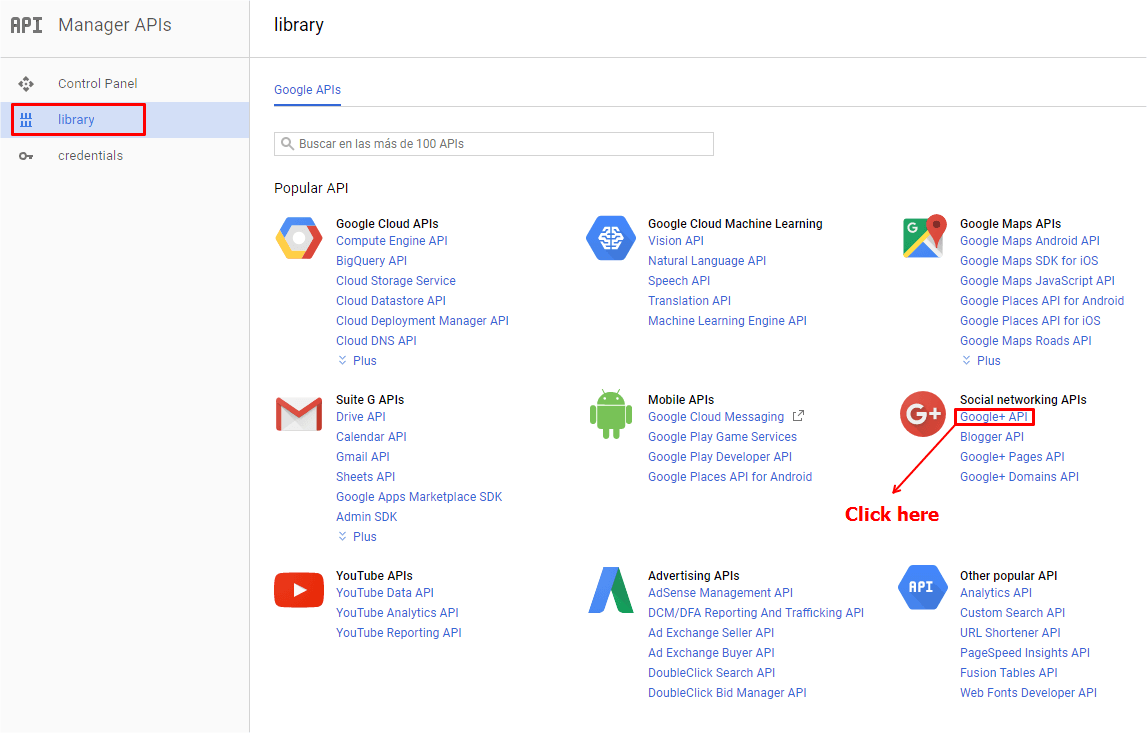This screenshot has width=1147, height=733.
Task: Click the YouTube play logo icon
Action: pyautogui.click(x=298, y=590)
